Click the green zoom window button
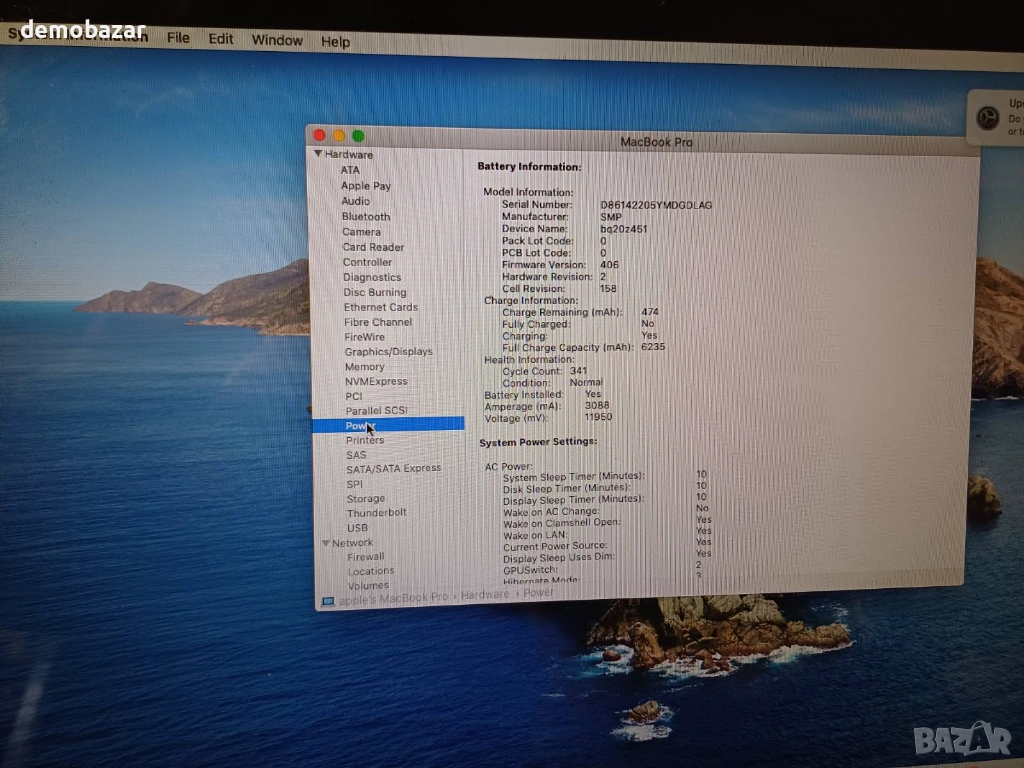1024x768 pixels. pos(358,136)
